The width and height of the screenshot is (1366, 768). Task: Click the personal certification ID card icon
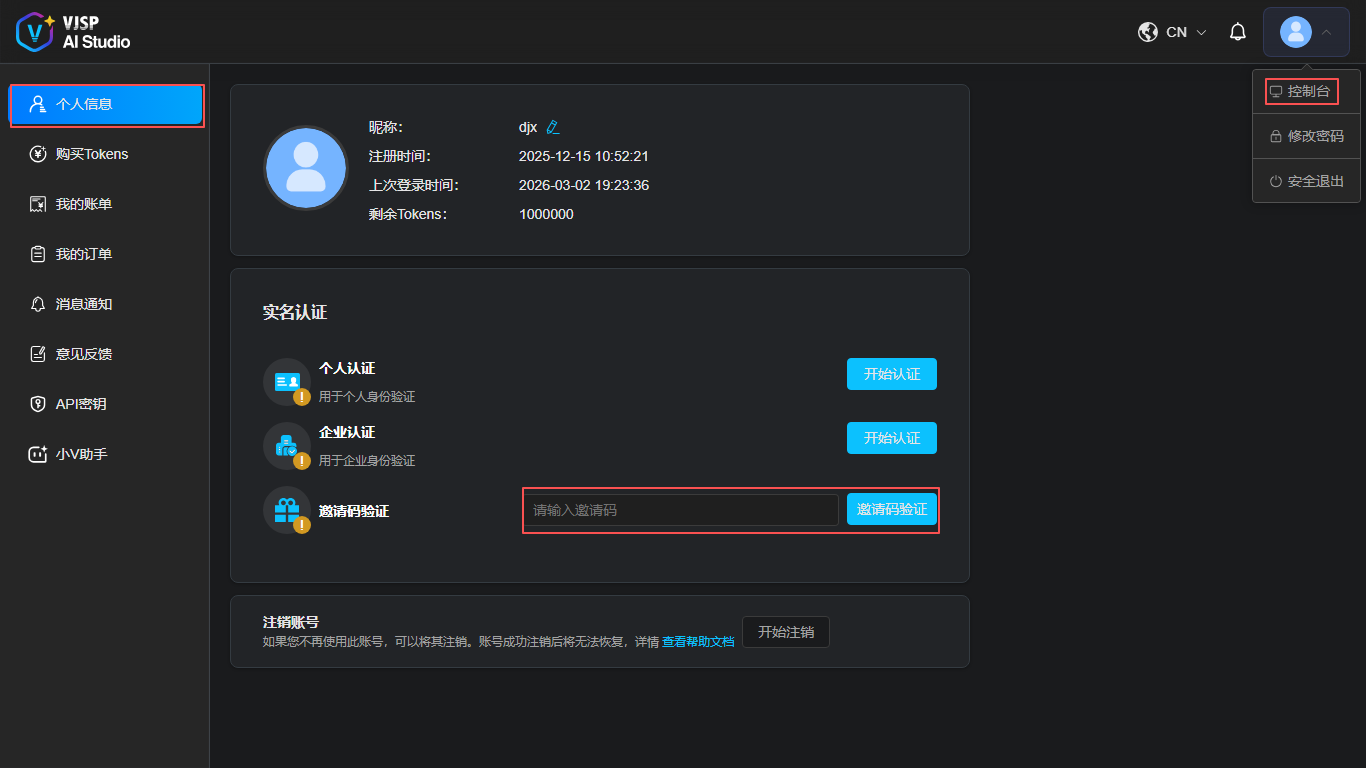pos(287,382)
